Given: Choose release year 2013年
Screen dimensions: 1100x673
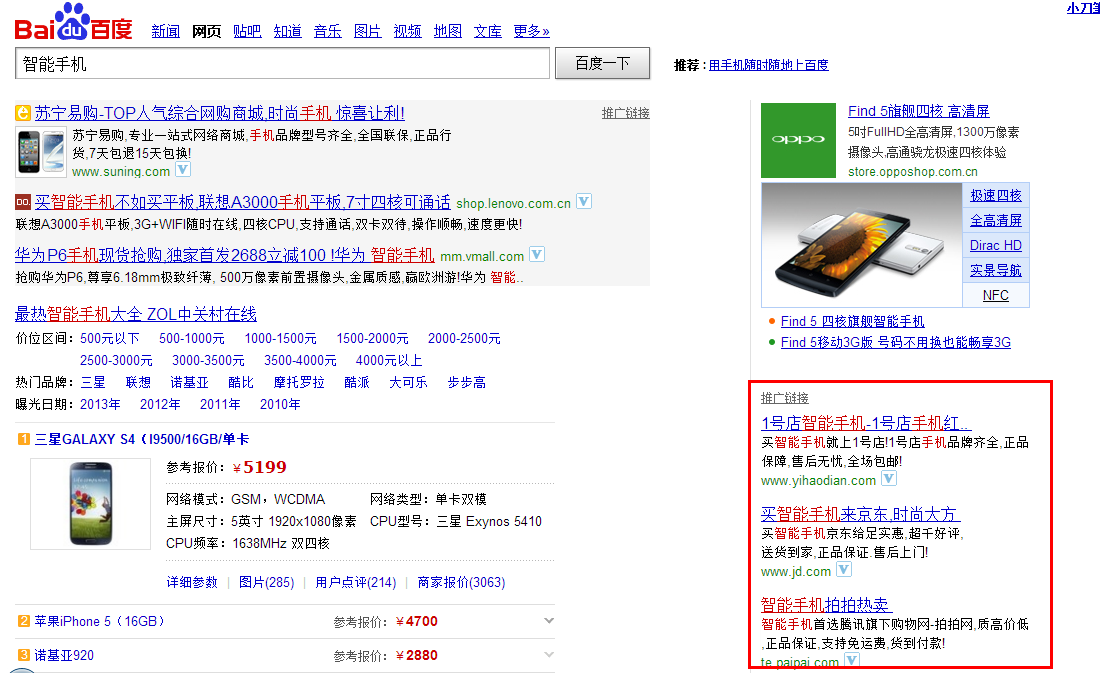Looking at the screenshot, I should point(100,404).
